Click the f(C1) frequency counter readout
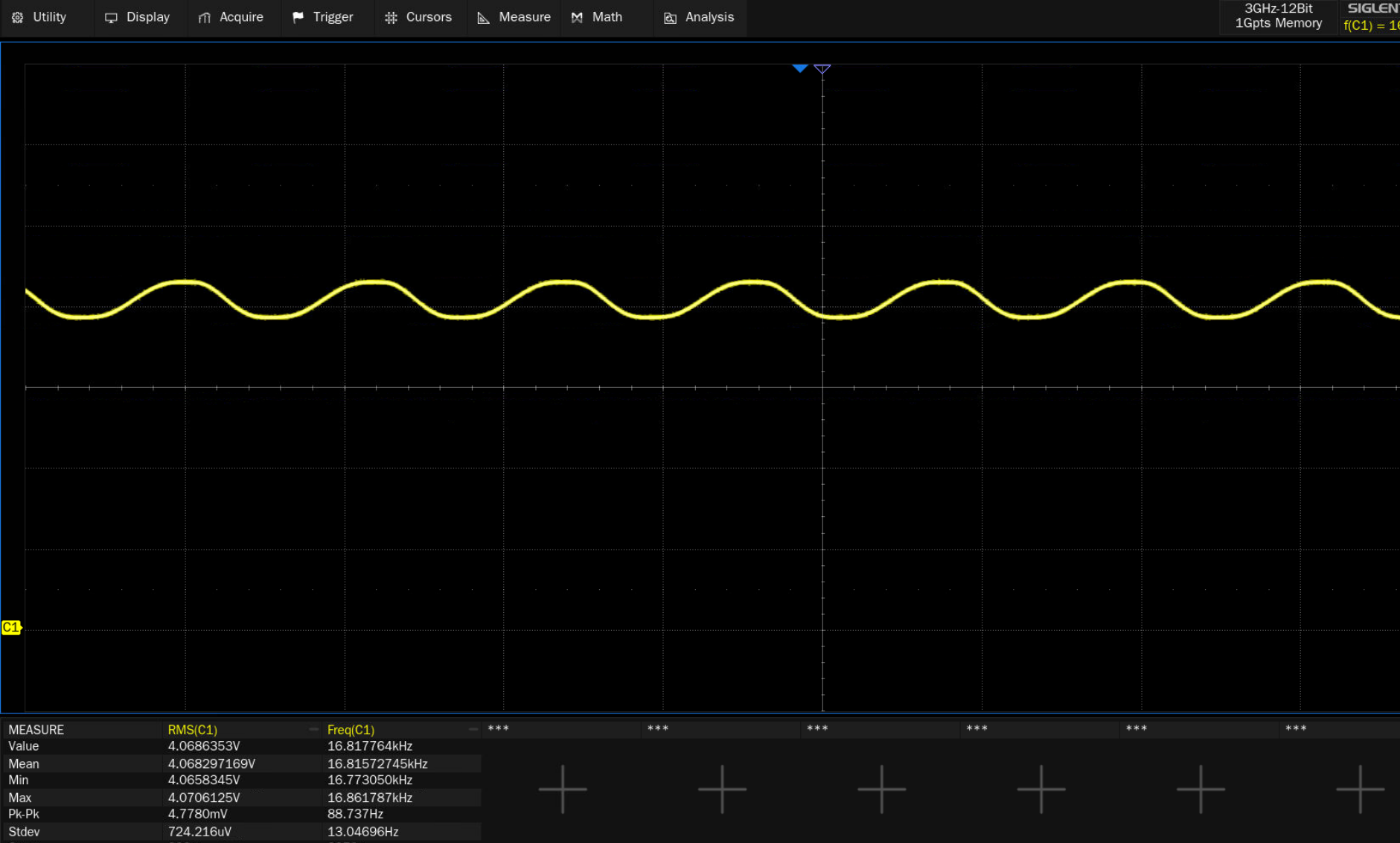Screen dimensions: 1400x843 (1371, 25)
